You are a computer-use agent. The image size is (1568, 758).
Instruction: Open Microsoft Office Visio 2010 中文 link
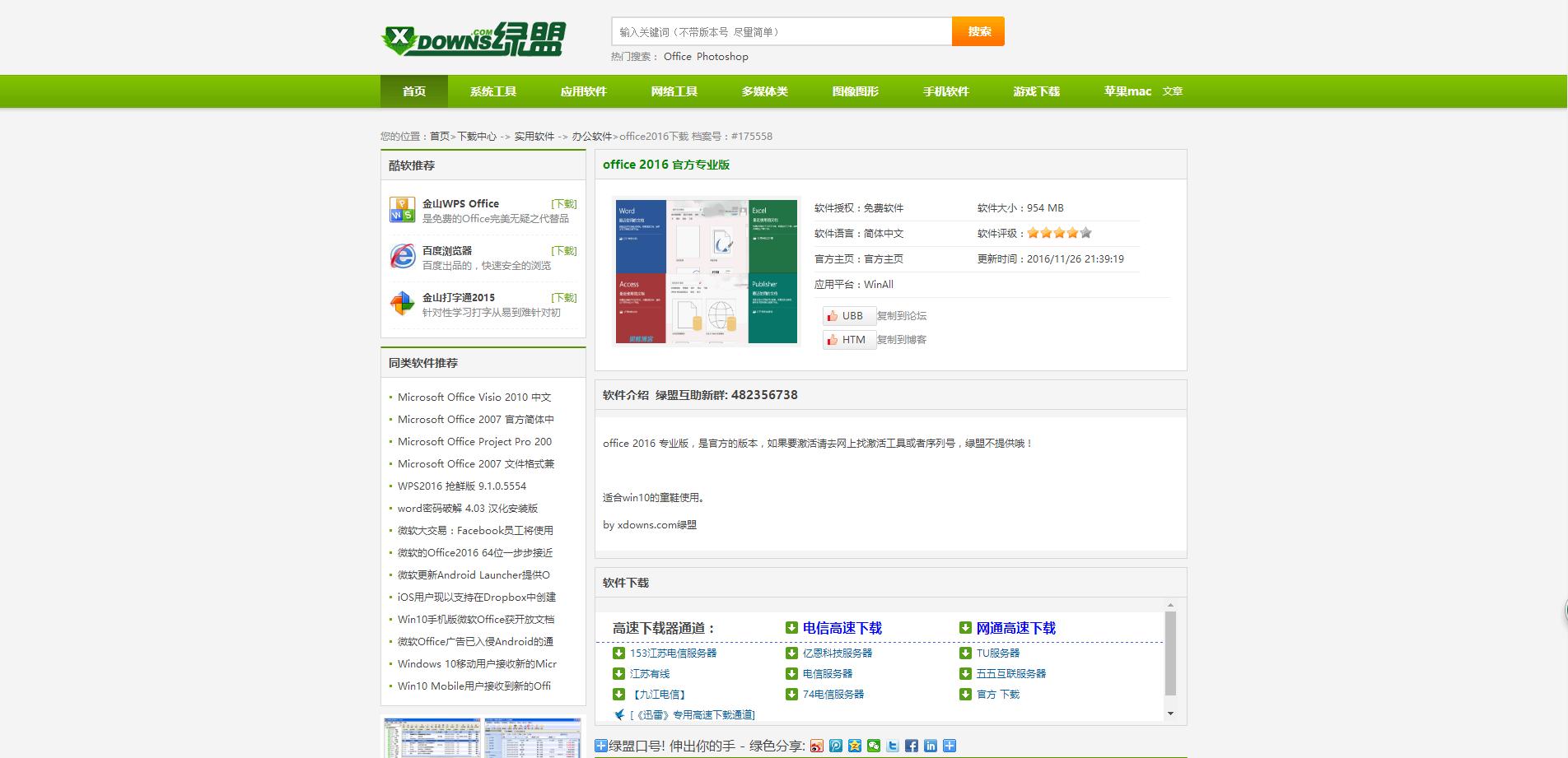click(475, 397)
